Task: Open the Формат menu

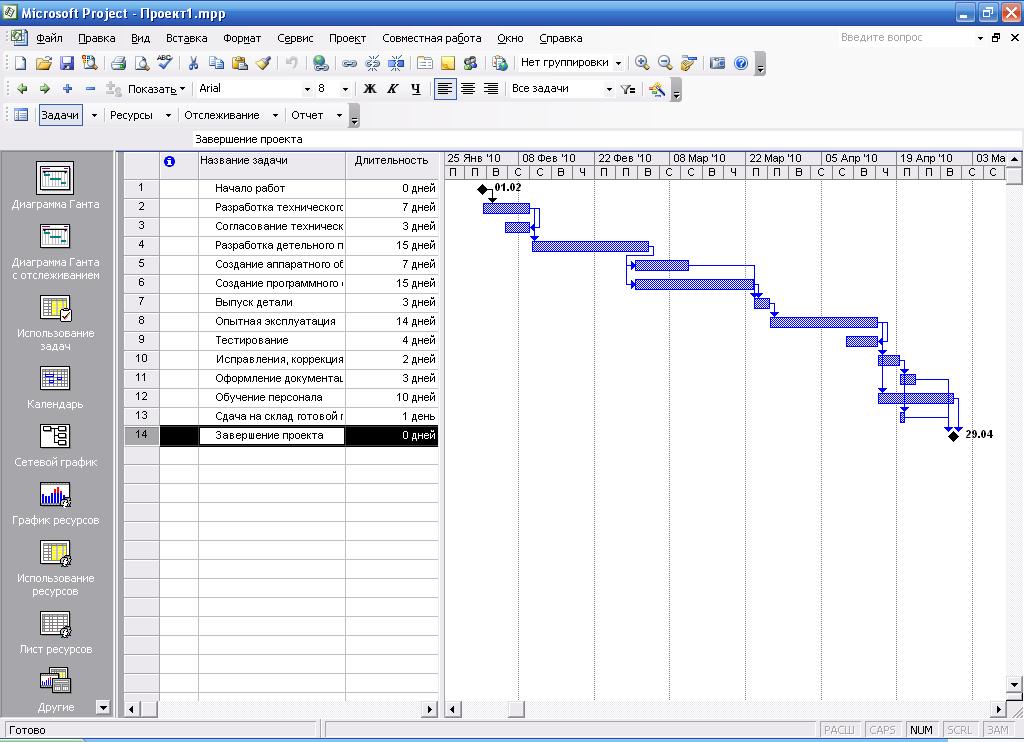Action: pos(242,38)
